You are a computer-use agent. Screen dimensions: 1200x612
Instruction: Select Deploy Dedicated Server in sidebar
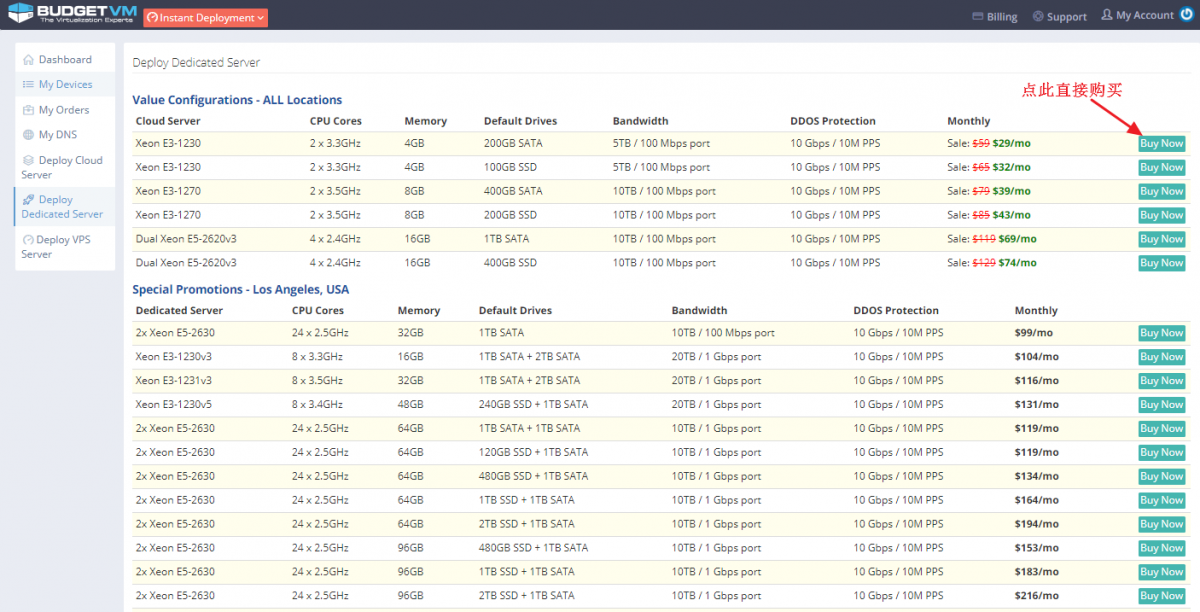tap(61, 207)
